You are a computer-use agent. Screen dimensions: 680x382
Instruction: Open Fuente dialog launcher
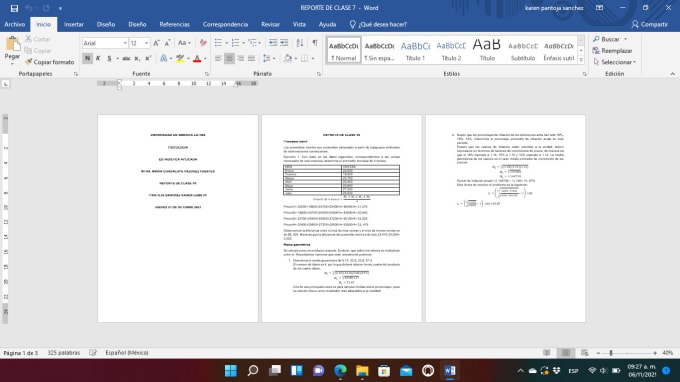pos(206,74)
